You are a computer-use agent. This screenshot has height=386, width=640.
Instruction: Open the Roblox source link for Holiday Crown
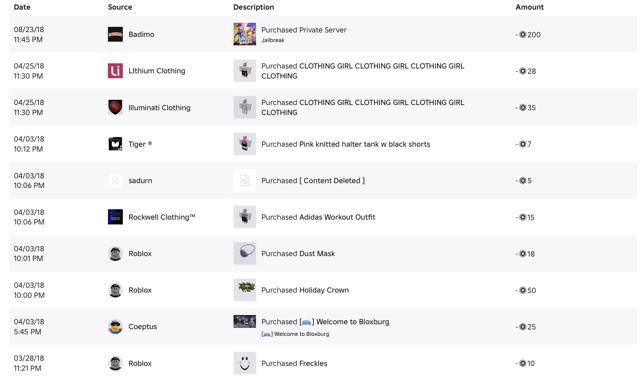pyautogui.click(x=140, y=290)
